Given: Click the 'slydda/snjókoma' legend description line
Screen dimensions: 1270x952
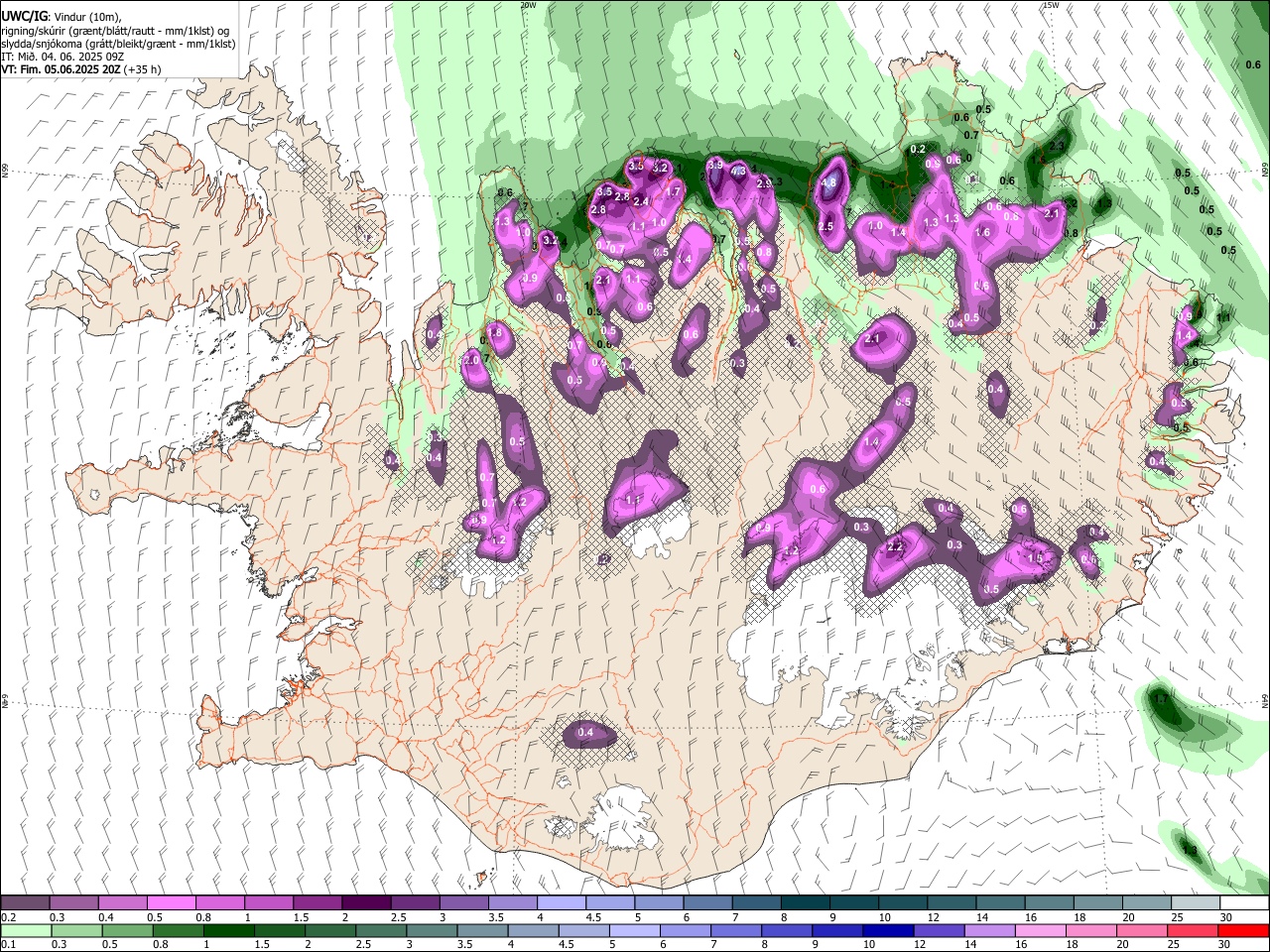Looking at the screenshot, I should pyautogui.click(x=118, y=44).
